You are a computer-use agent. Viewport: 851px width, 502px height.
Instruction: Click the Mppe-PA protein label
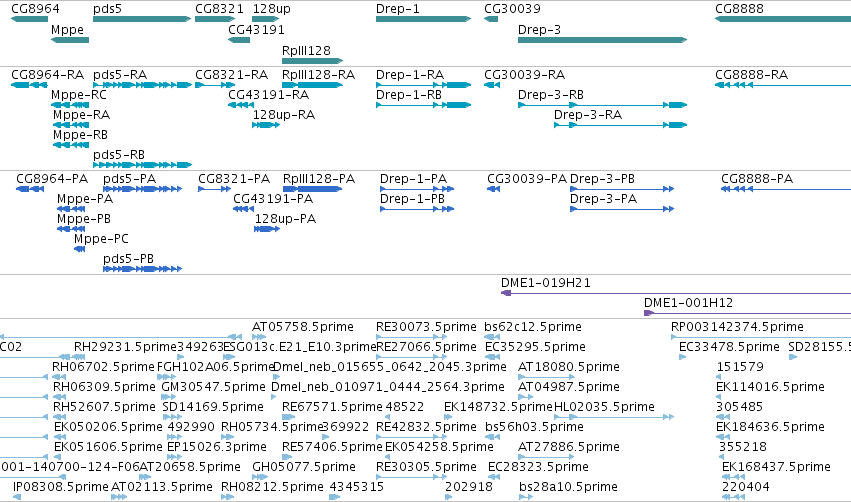pos(85,199)
